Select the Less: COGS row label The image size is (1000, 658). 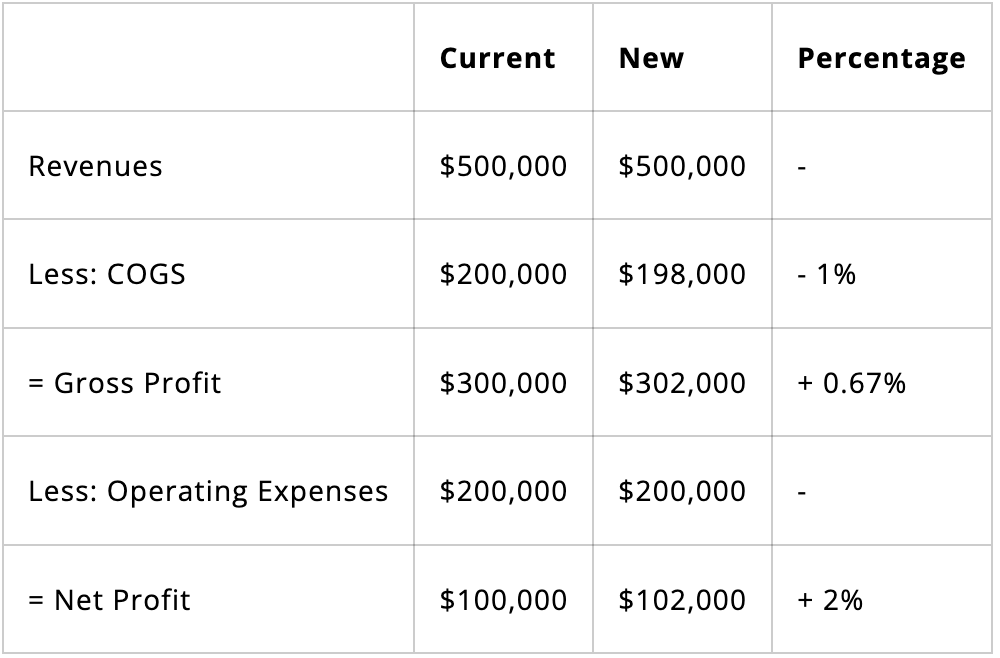[107, 274]
